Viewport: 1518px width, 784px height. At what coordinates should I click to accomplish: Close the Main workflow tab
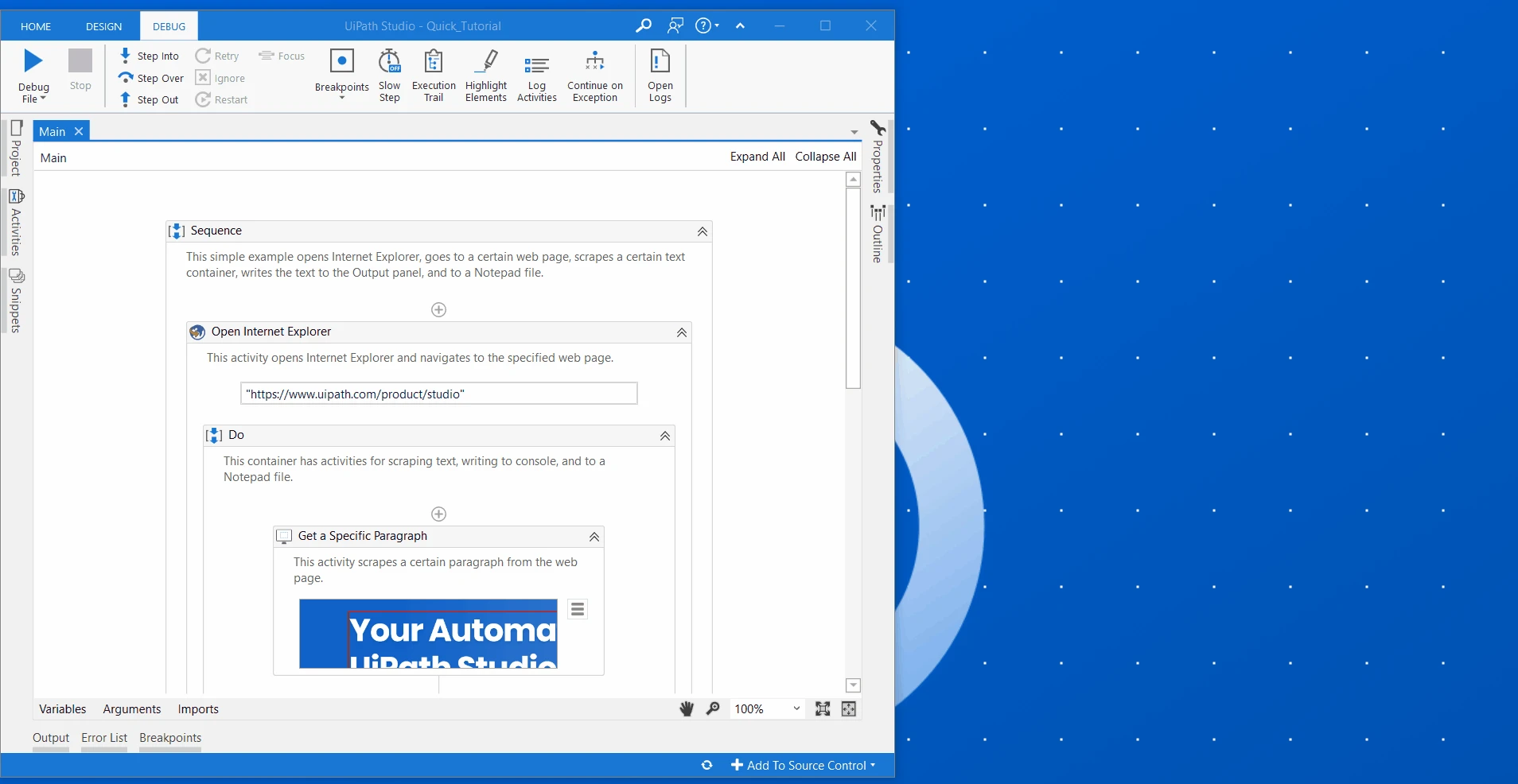(79, 131)
